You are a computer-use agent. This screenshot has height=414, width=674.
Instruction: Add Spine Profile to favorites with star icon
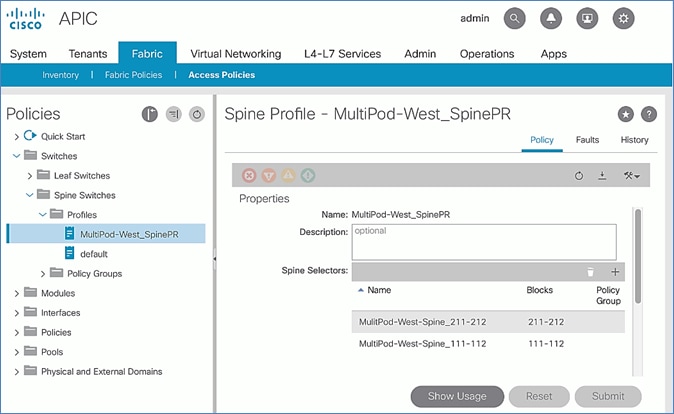coord(626,114)
